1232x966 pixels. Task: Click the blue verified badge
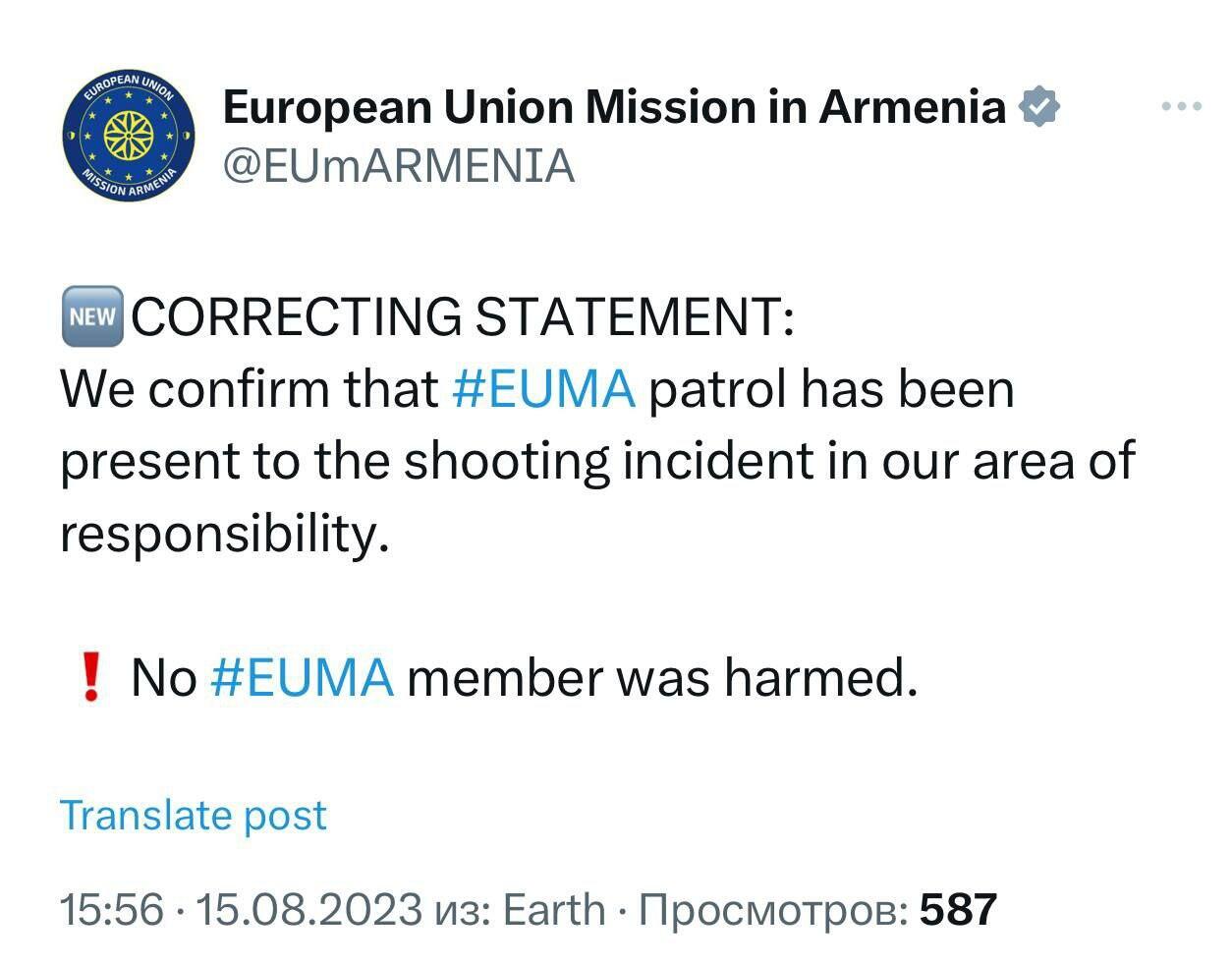pyautogui.click(x=1040, y=106)
